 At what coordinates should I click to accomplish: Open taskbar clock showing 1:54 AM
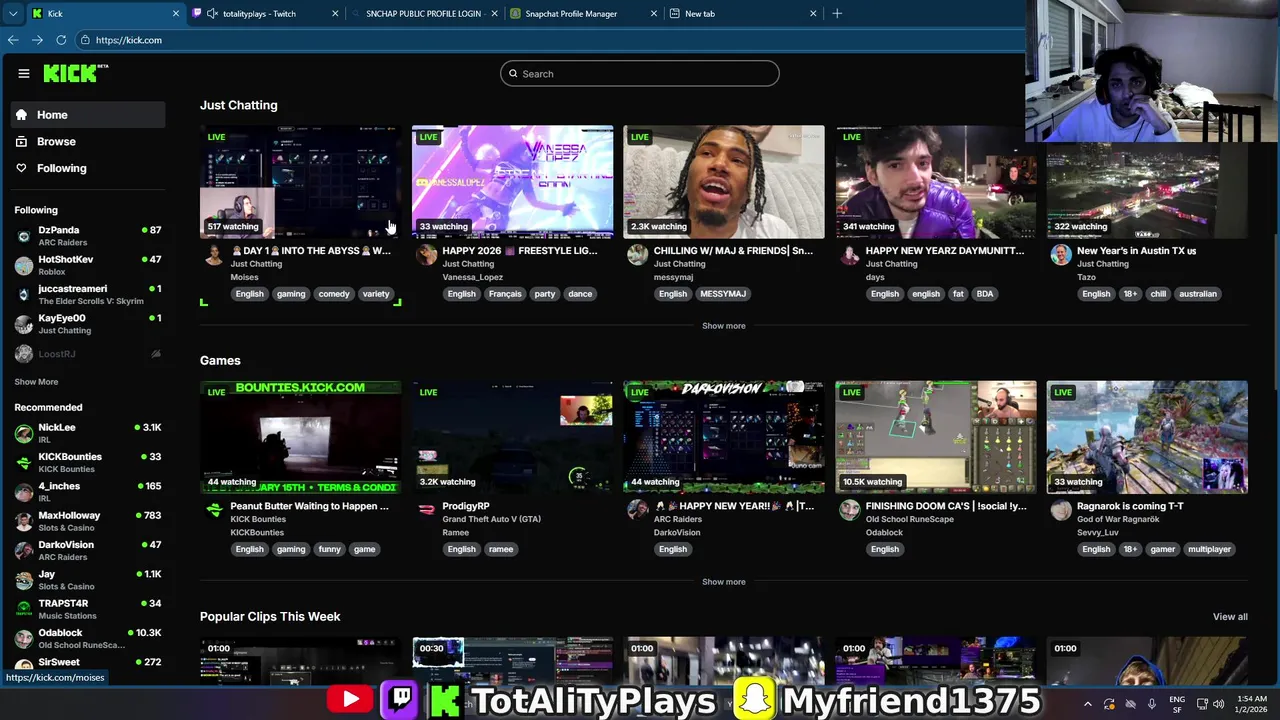(x=1253, y=703)
